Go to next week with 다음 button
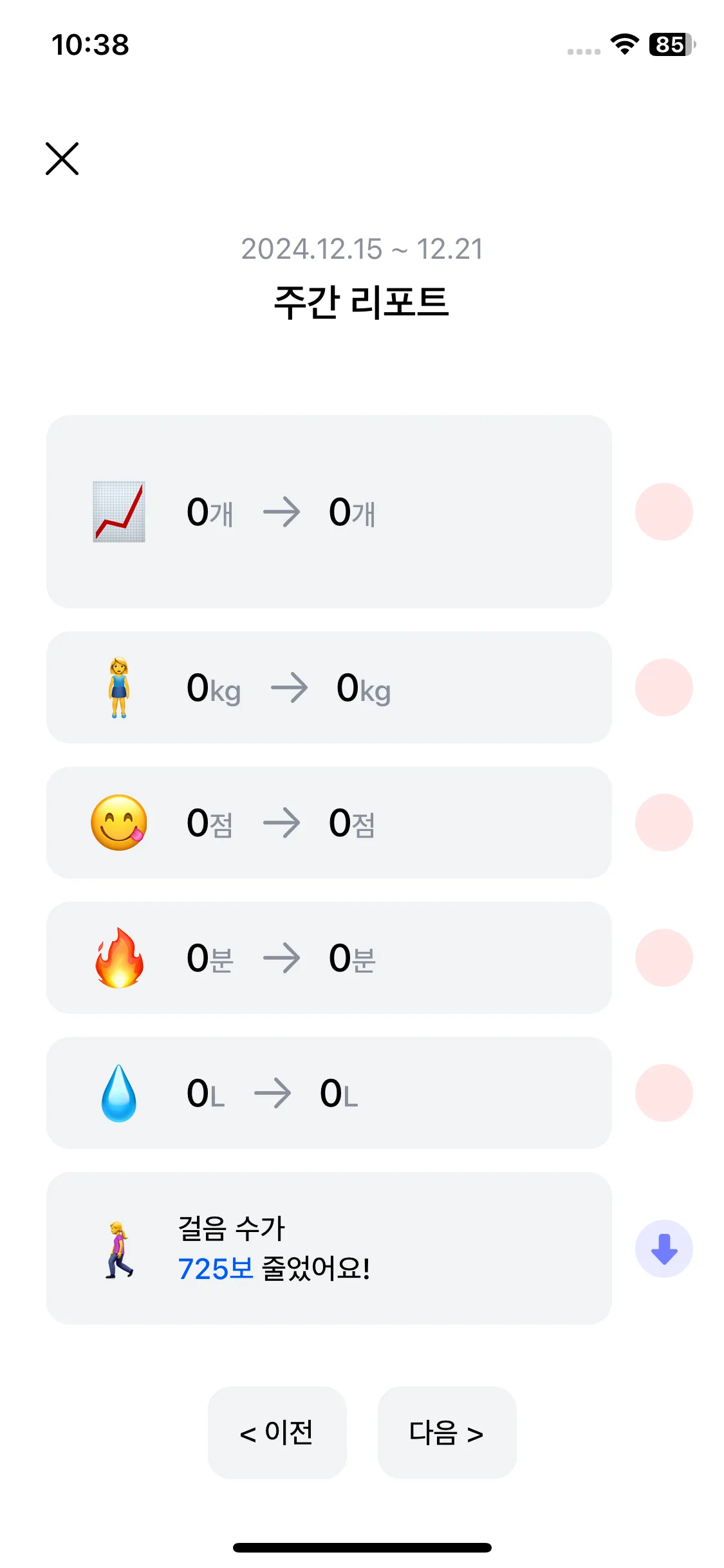Screen dimensions: 724x1568 pyautogui.click(x=447, y=1433)
